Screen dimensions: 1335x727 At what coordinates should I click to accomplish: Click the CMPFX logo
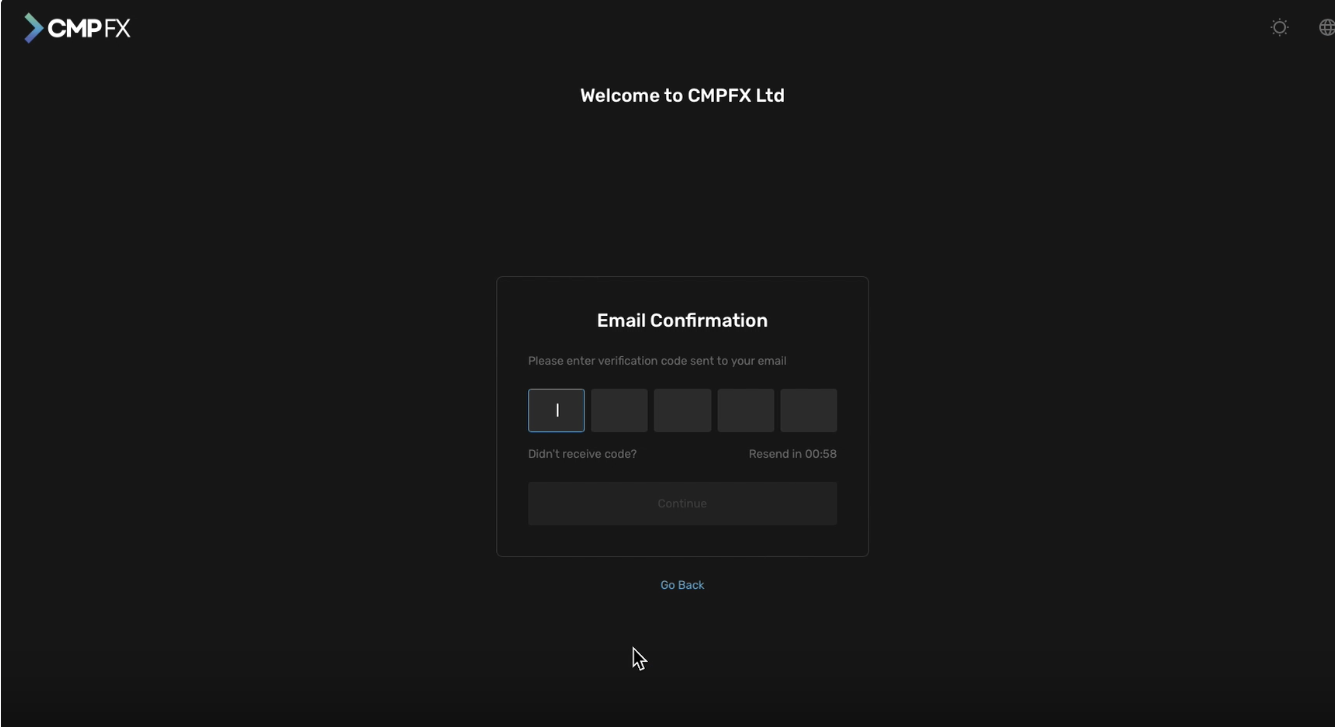(x=77, y=28)
